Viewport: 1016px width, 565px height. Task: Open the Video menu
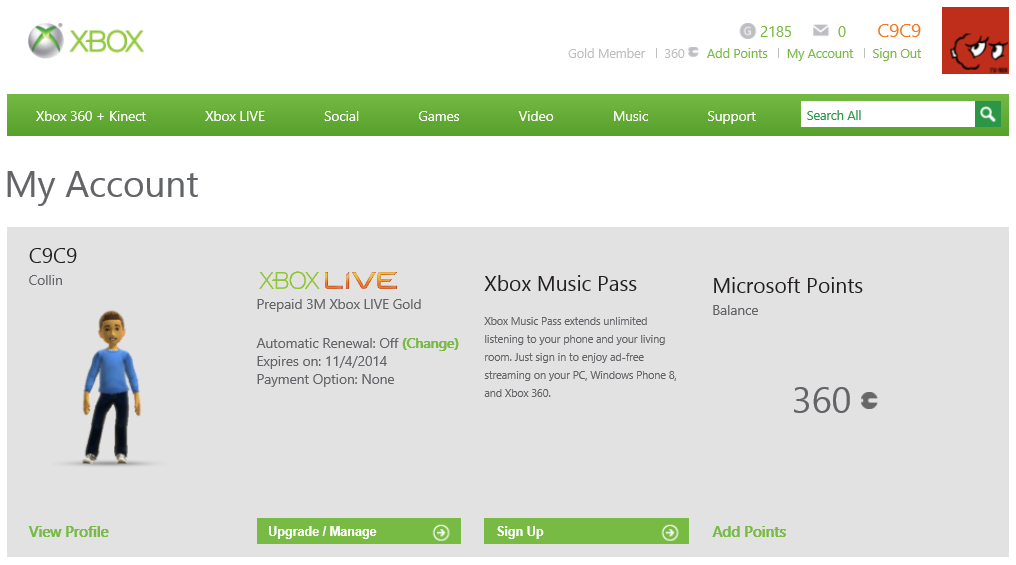point(535,116)
